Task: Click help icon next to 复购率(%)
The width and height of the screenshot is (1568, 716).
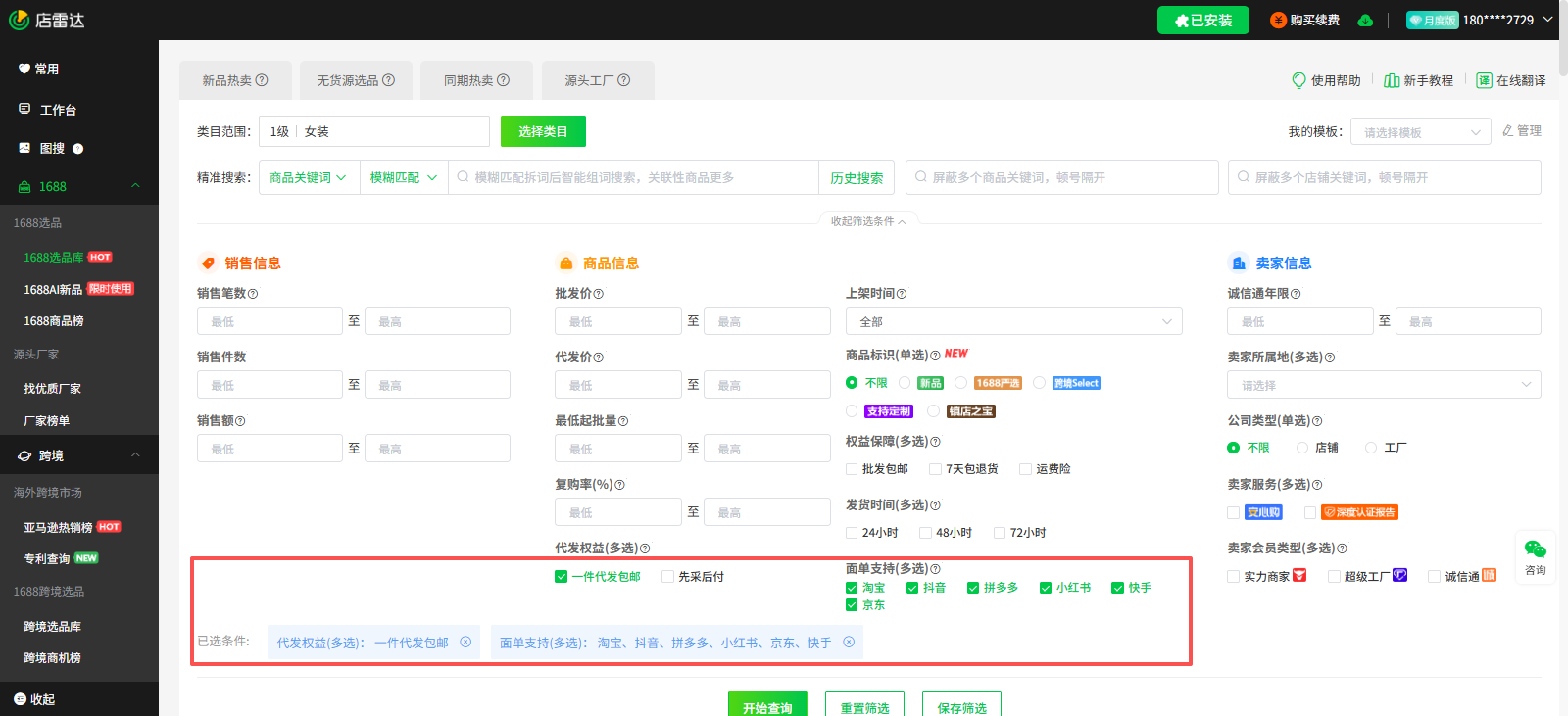Action: click(619, 485)
